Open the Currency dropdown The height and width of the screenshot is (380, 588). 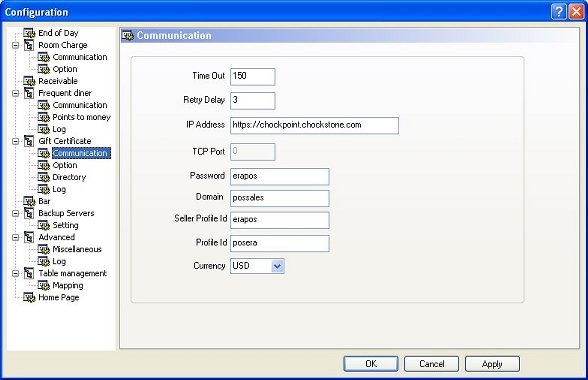(277, 266)
